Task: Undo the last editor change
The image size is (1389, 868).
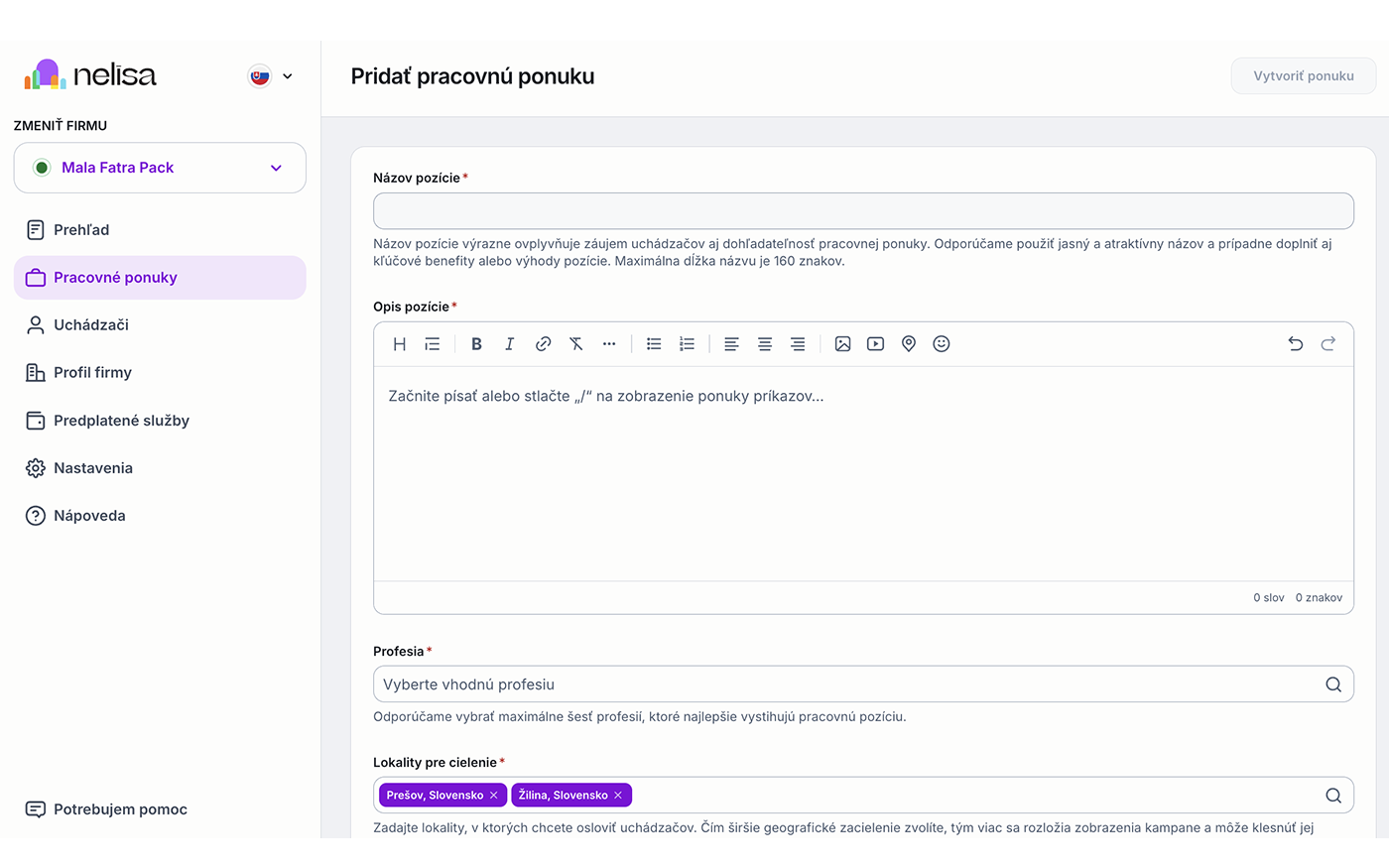Action: pos(1296,344)
